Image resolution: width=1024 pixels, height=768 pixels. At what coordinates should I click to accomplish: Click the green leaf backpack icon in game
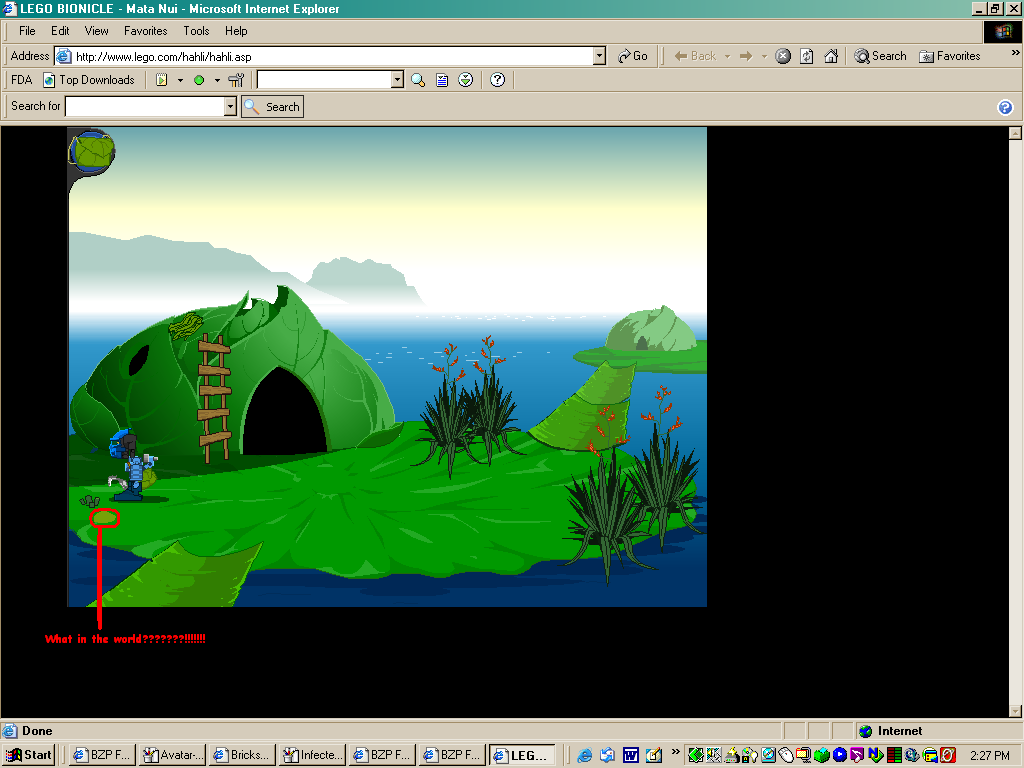(x=92, y=151)
